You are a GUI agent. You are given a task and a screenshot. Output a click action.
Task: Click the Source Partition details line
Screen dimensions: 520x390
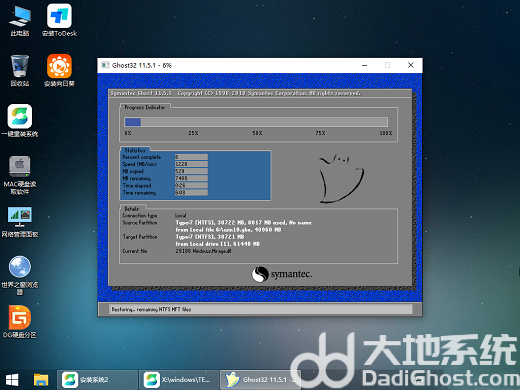(243, 223)
